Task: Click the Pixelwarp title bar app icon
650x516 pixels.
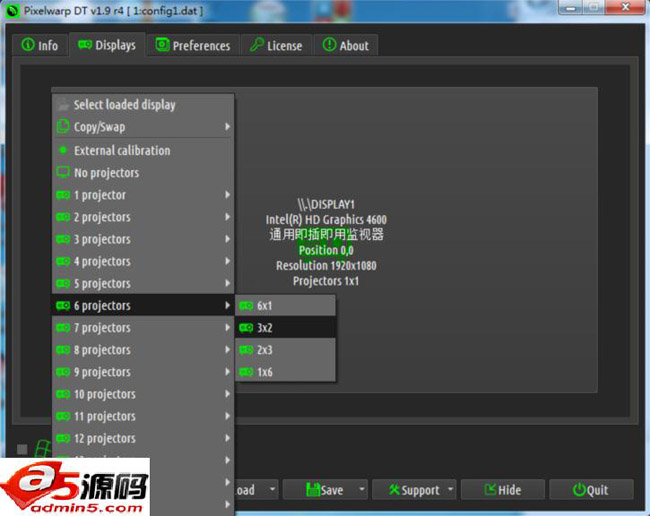Action: (x=12, y=10)
